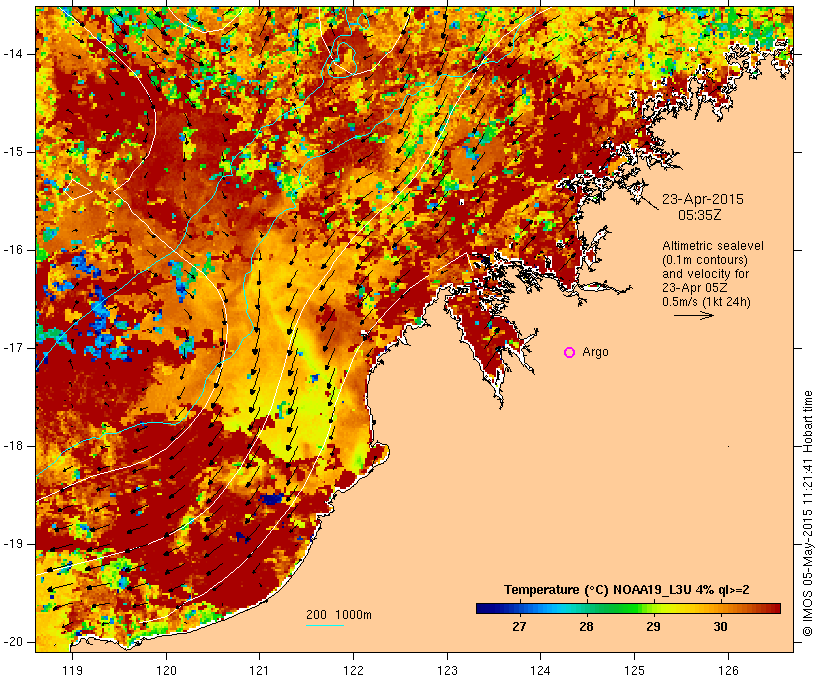Click the '200 1000m' depth legend text
The width and height of the screenshot is (820, 680).
pos(339,615)
